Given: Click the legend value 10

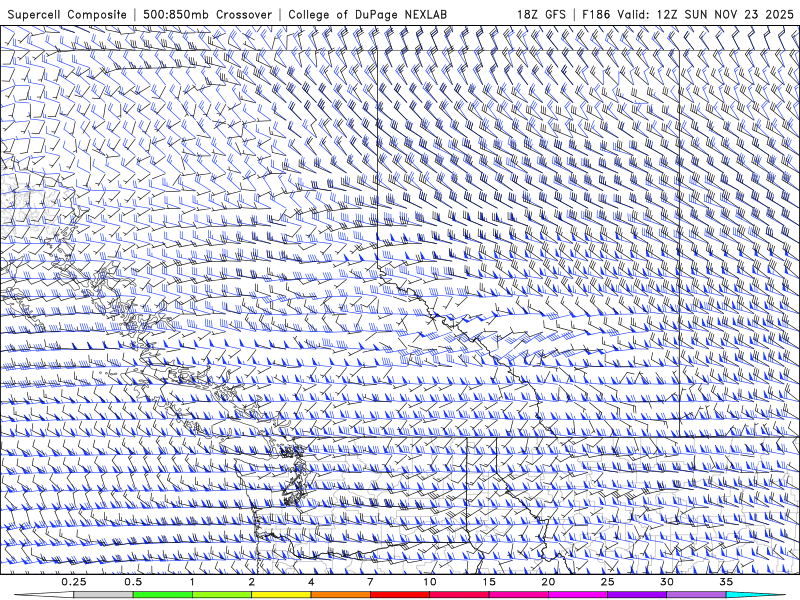Looking at the screenshot, I should click(x=430, y=582).
